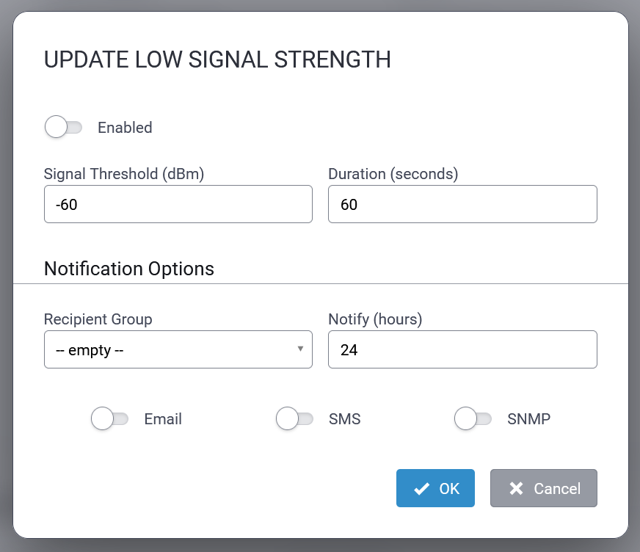Image resolution: width=640 pixels, height=552 pixels.
Task: Click the Notify hours input box
Action: 462,350
